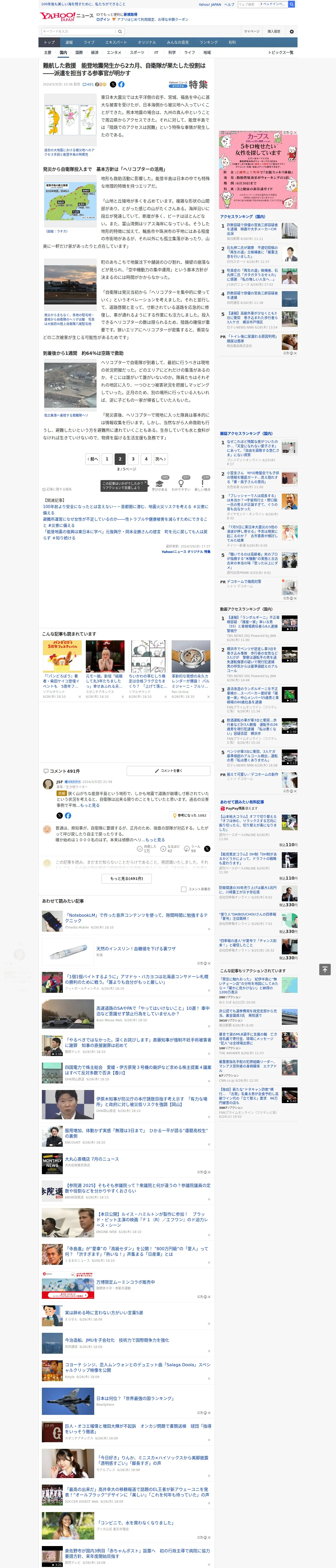Open settings via the gear icon
The image size is (336, 1568).
point(292,32)
